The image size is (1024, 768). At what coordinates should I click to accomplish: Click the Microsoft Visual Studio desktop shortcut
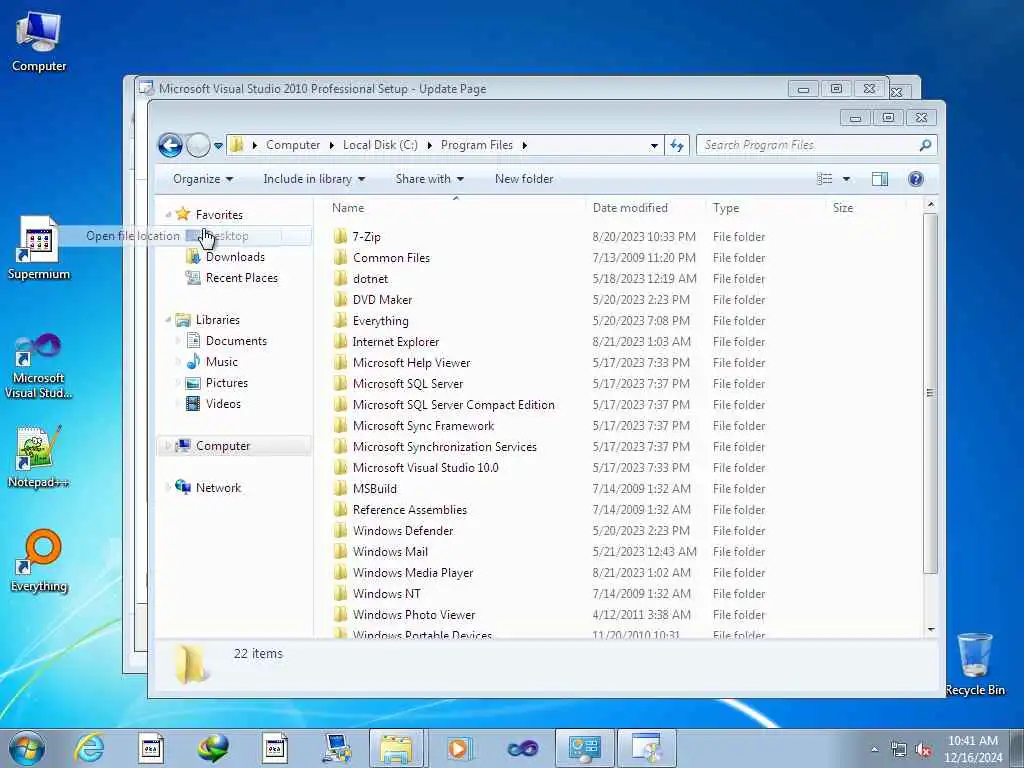39,366
